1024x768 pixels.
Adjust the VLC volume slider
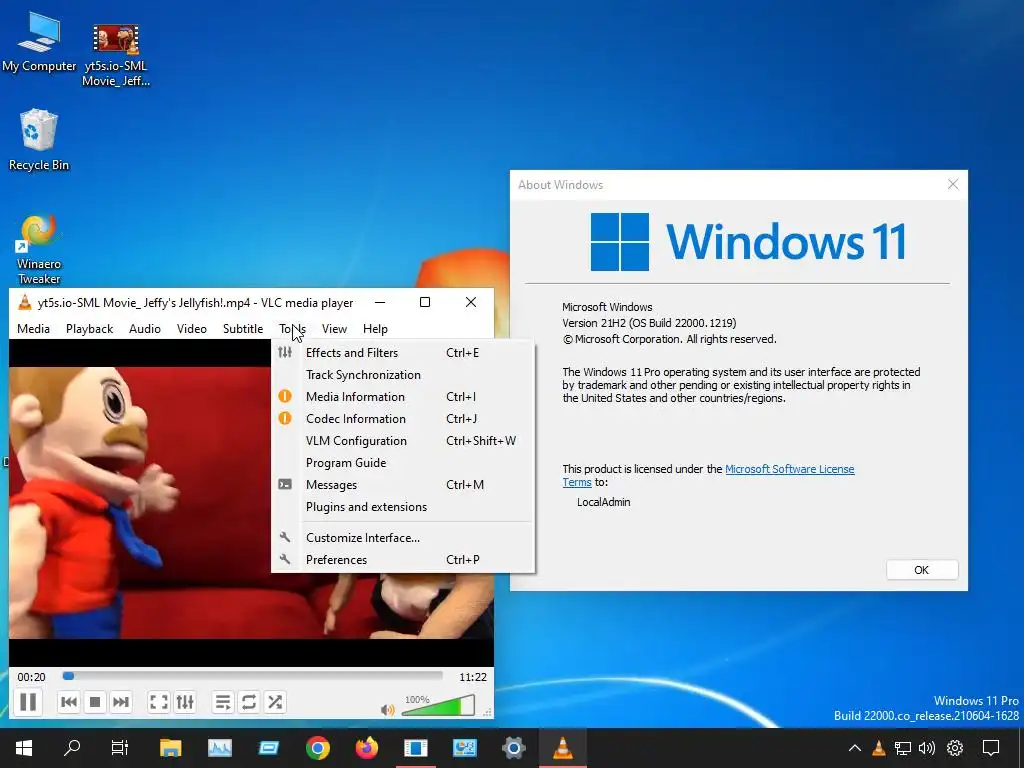pyautogui.click(x=438, y=705)
